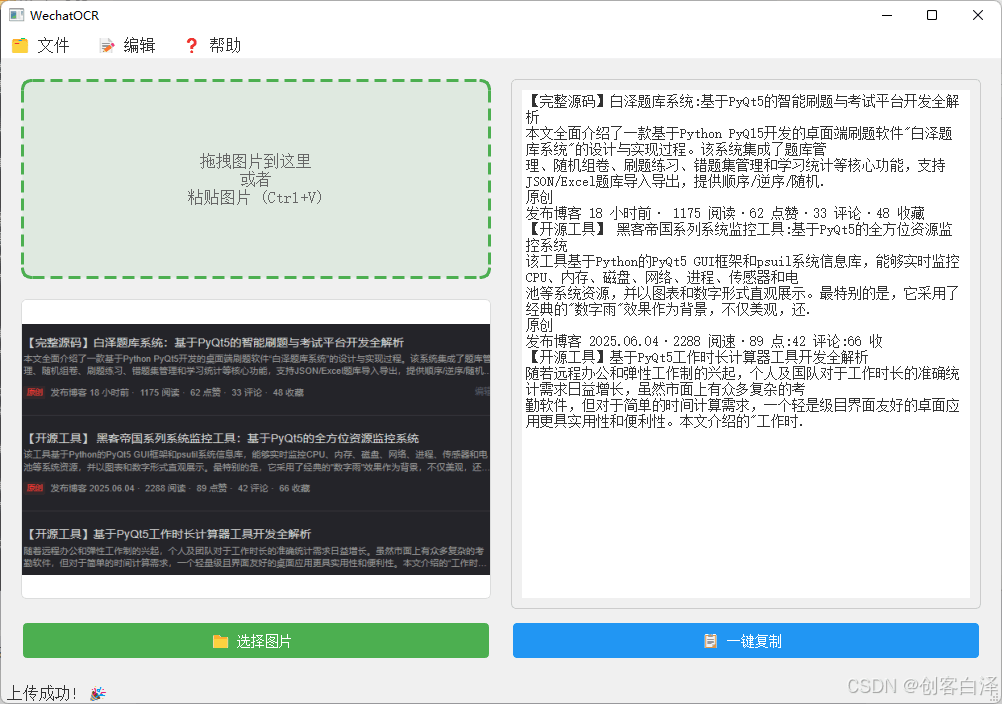Click the 粘贴图片 (Ctrl+V) hint text
Viewport: 1002px width, 704px height.
click(x=256, y=197)
